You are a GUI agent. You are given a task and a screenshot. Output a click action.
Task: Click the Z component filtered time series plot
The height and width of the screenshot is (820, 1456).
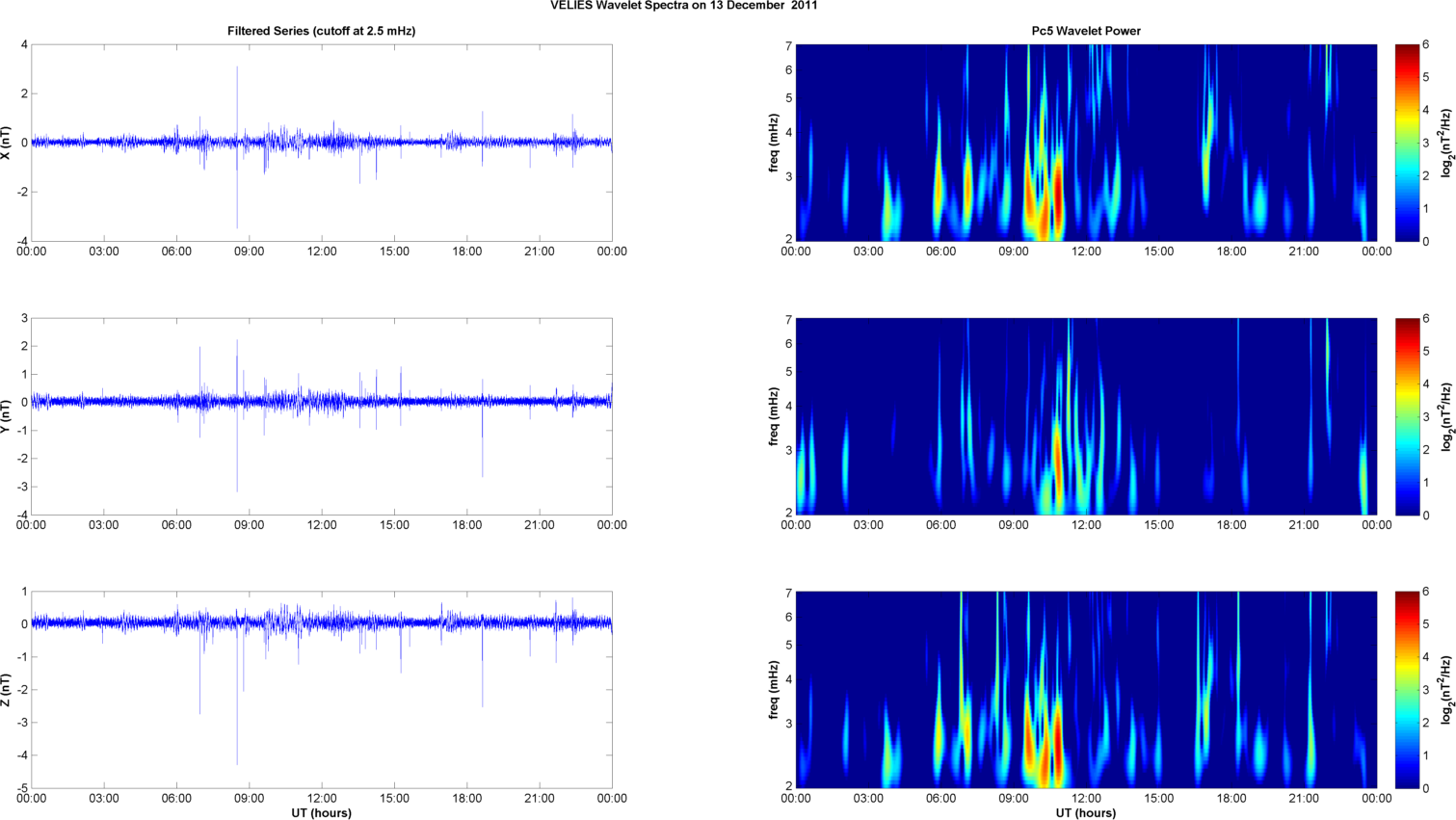[322, 690]
